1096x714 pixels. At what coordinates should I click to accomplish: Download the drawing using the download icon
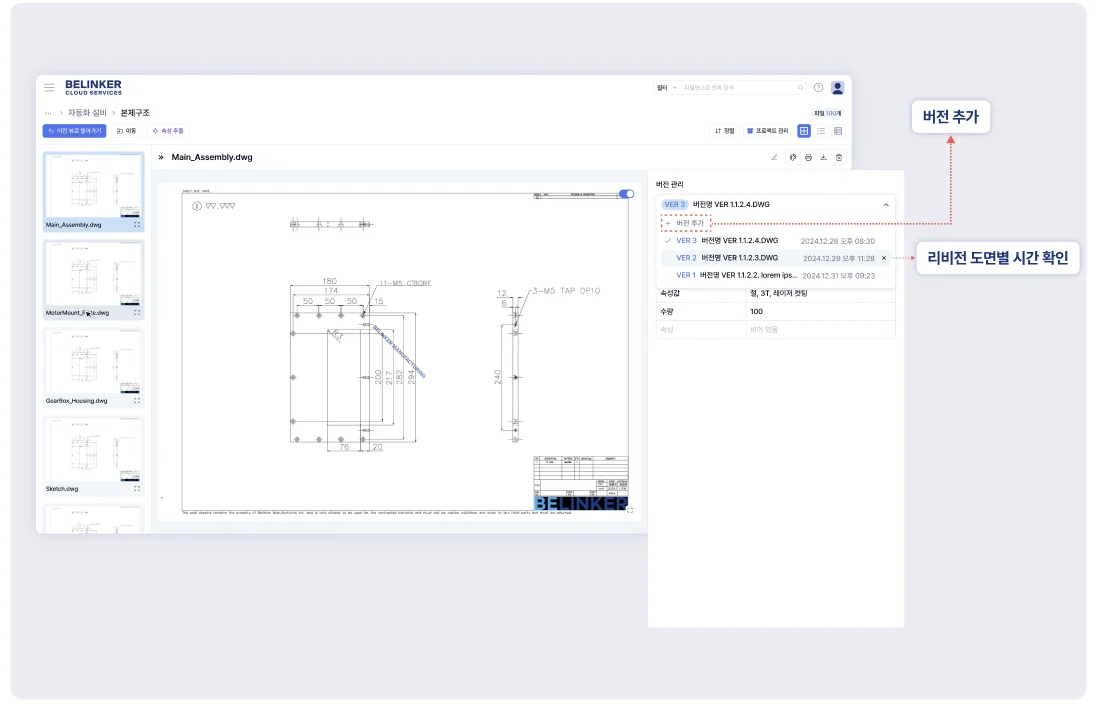tap(823, 157)
